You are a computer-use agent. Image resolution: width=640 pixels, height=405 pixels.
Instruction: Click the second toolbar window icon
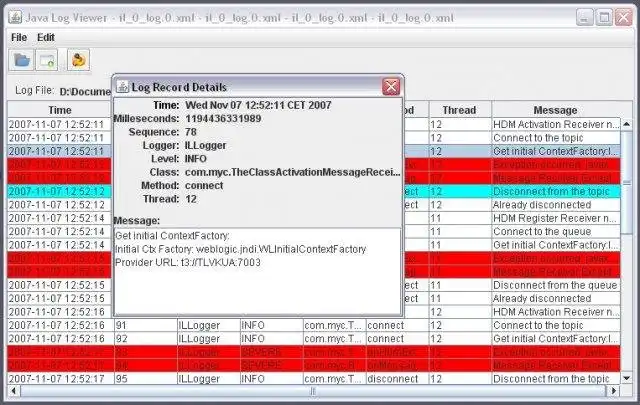[47, 60]
